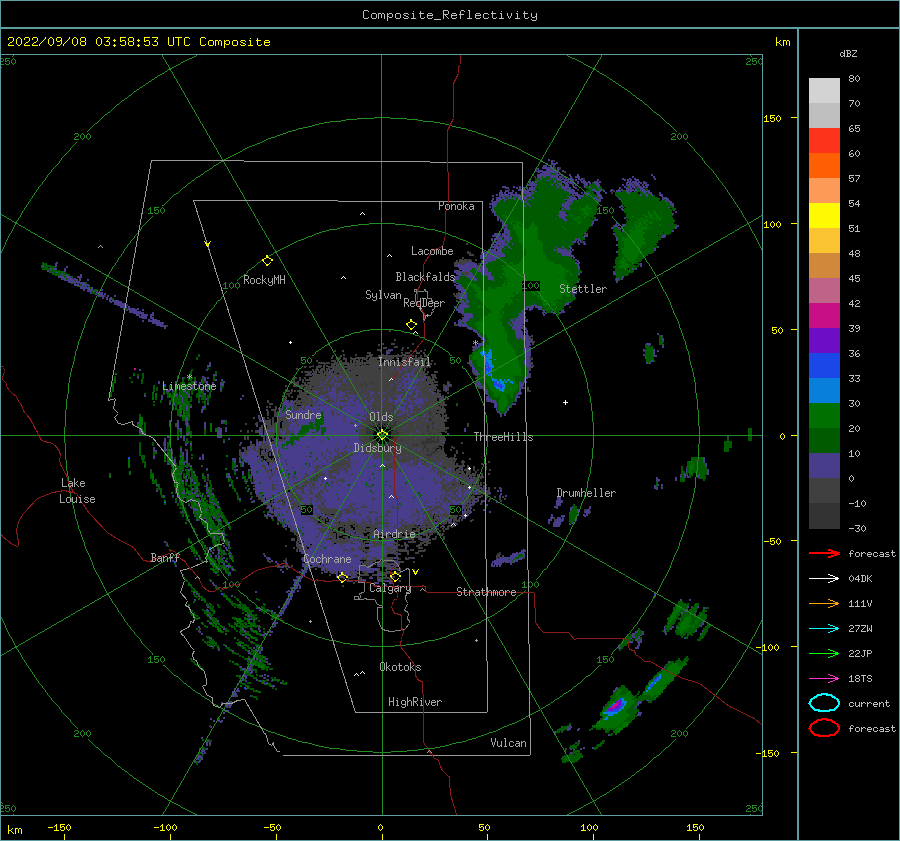
Task: Click the Didsbury city label
Action: tap(378, 448)
